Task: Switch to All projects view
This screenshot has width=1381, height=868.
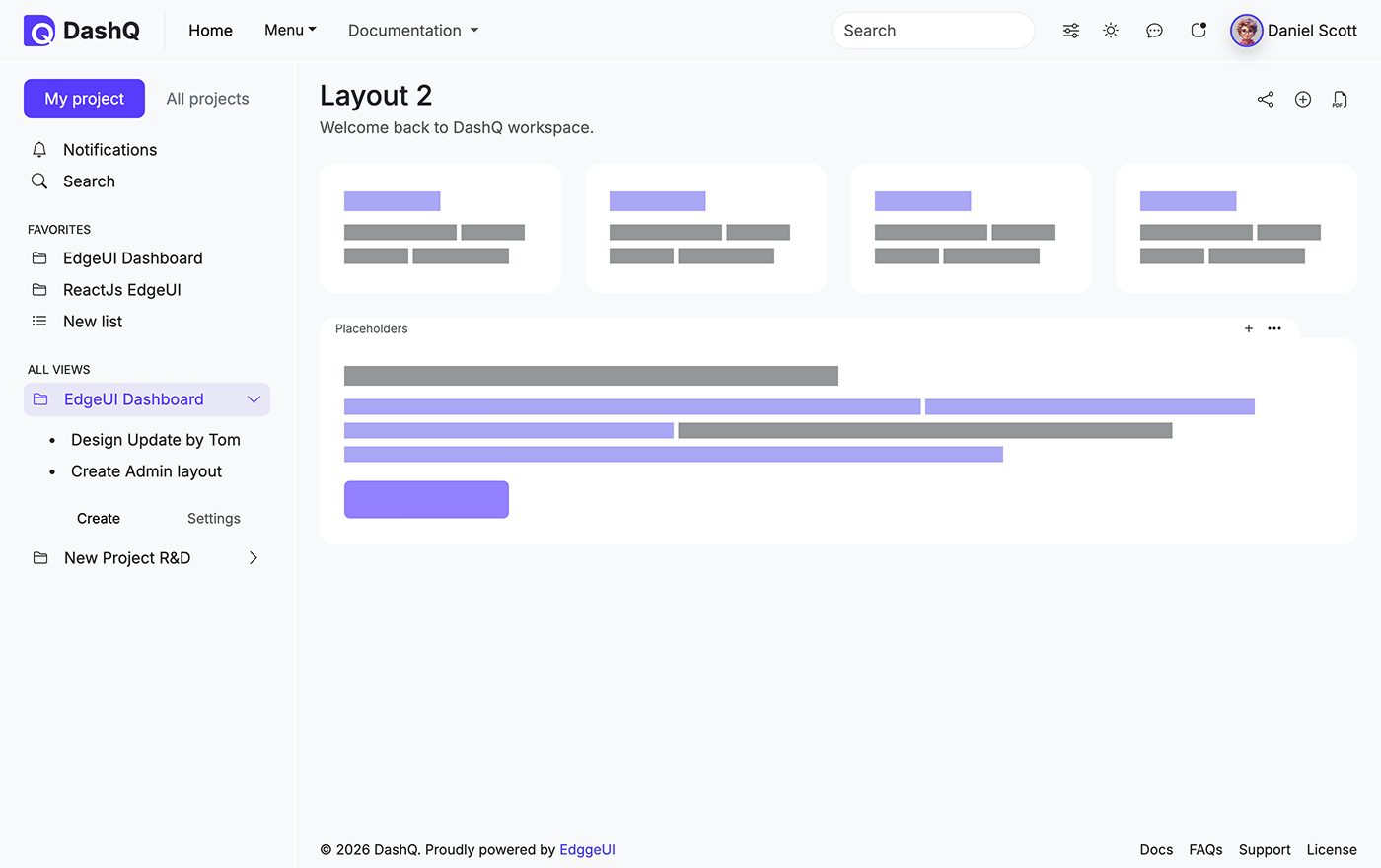Action: tap(207, 99)
